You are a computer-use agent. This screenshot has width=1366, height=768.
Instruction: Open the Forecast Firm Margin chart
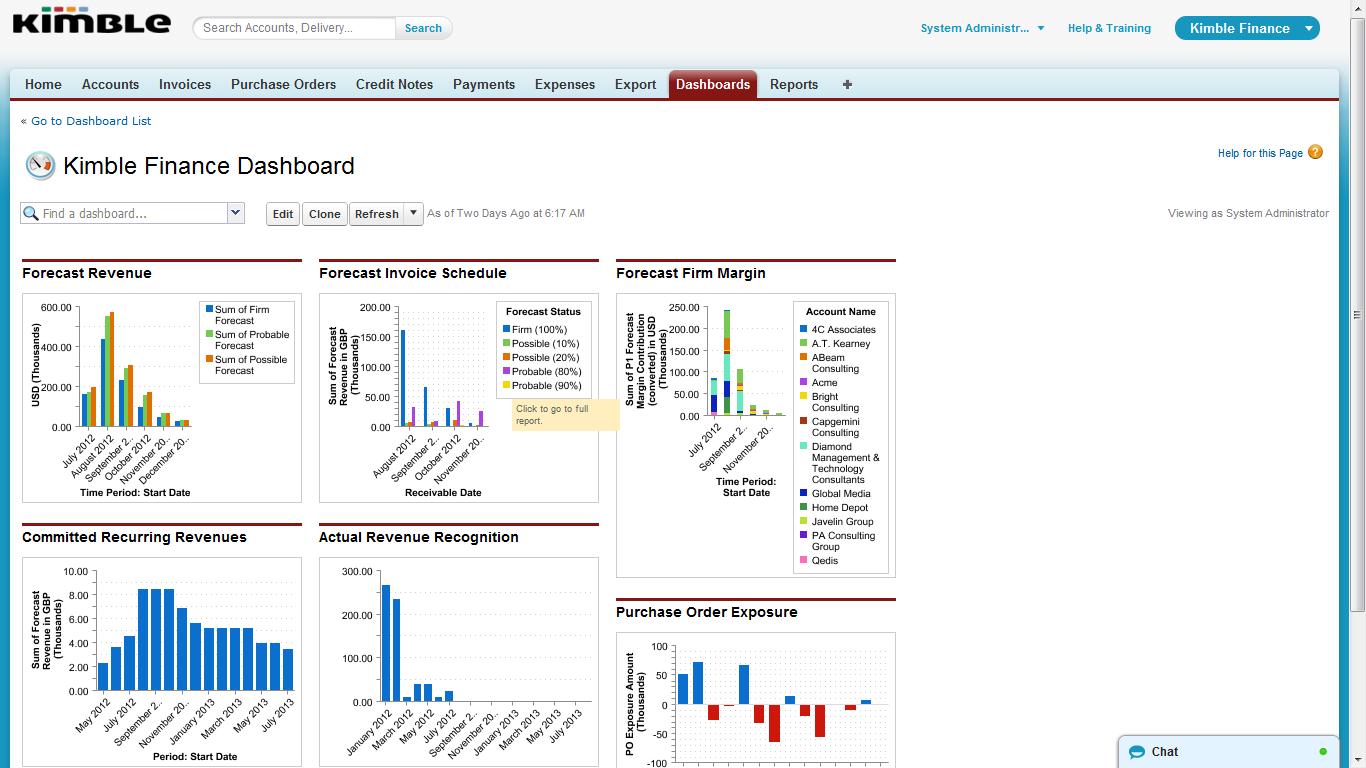point(756,435)
